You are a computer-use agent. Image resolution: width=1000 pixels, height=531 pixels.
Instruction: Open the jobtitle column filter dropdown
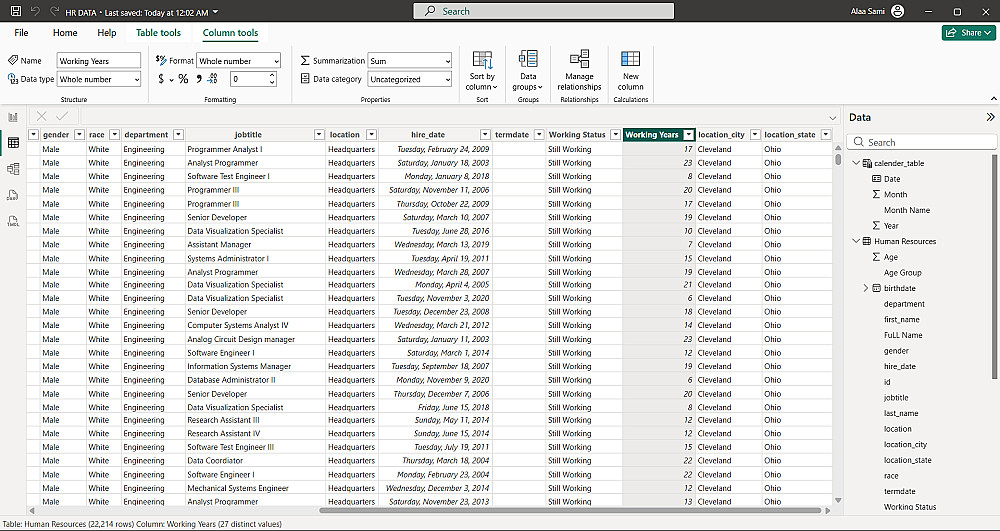click(319, 135)
